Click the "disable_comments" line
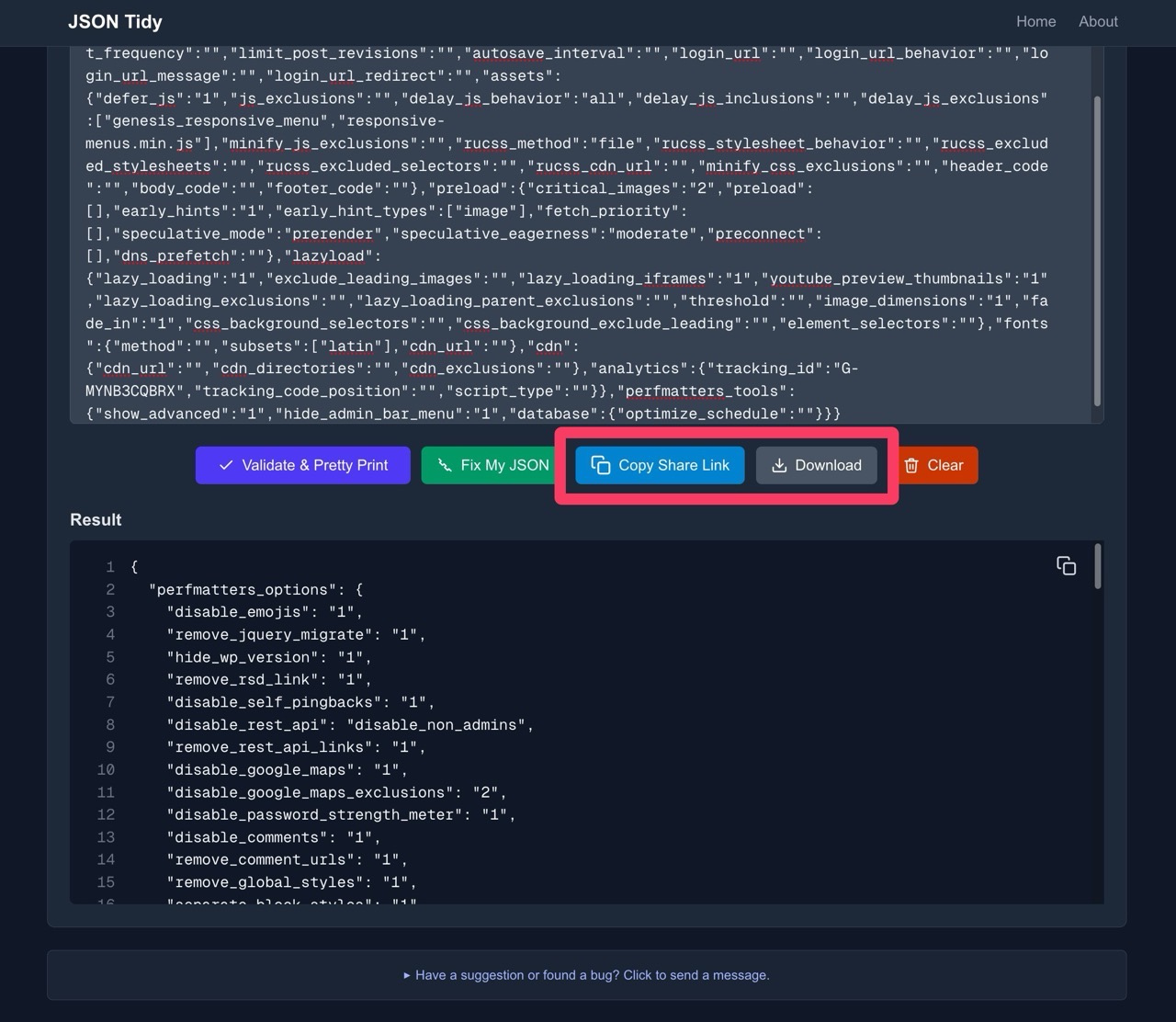1176x1022 pixels. coord(274,837)
